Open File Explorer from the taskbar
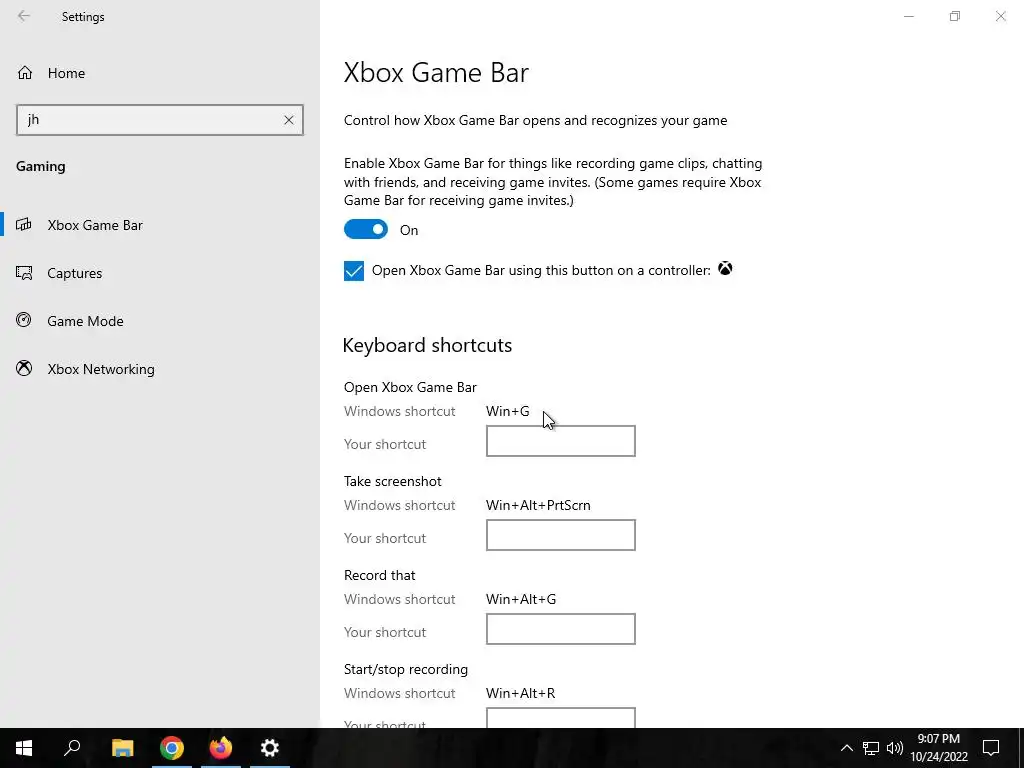The image size is (1024, 768). click(x=122, y=748)
